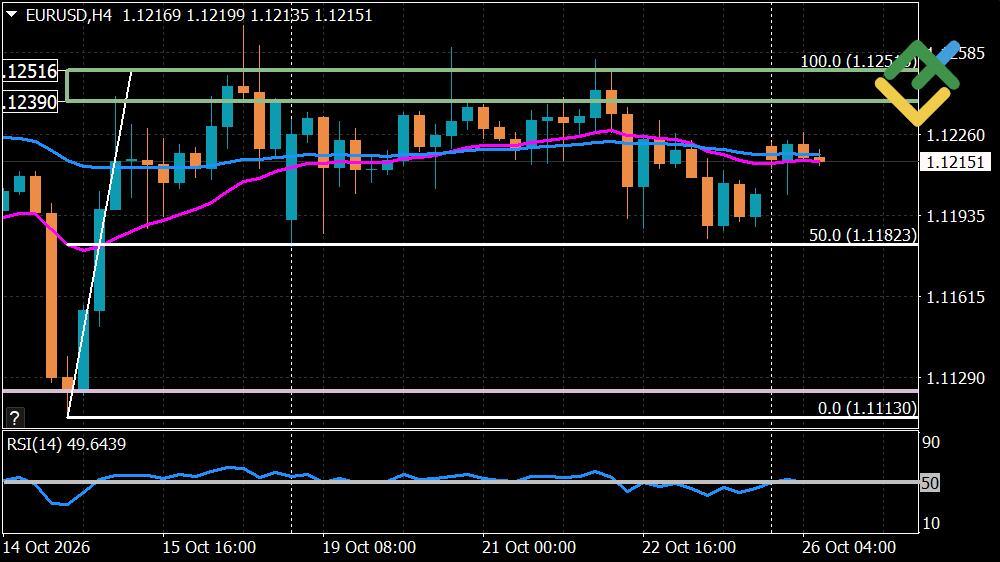Image resolution: width=1000 pixels, height=562 pixels.
Task: Click the 14 Oct 2026 date label
Action: (x=47, y=547)
